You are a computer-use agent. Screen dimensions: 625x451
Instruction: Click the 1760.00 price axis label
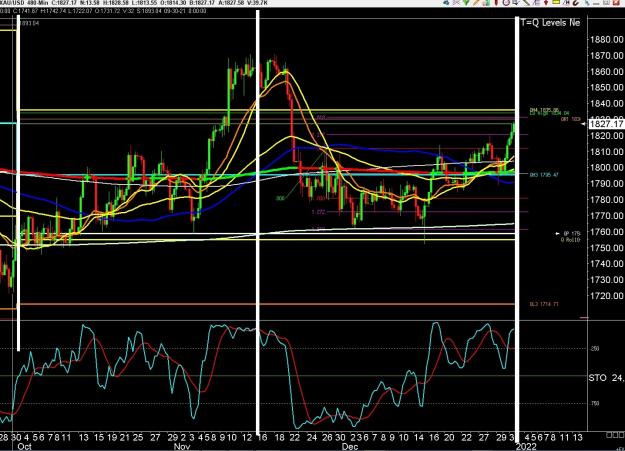coord(607,231)
